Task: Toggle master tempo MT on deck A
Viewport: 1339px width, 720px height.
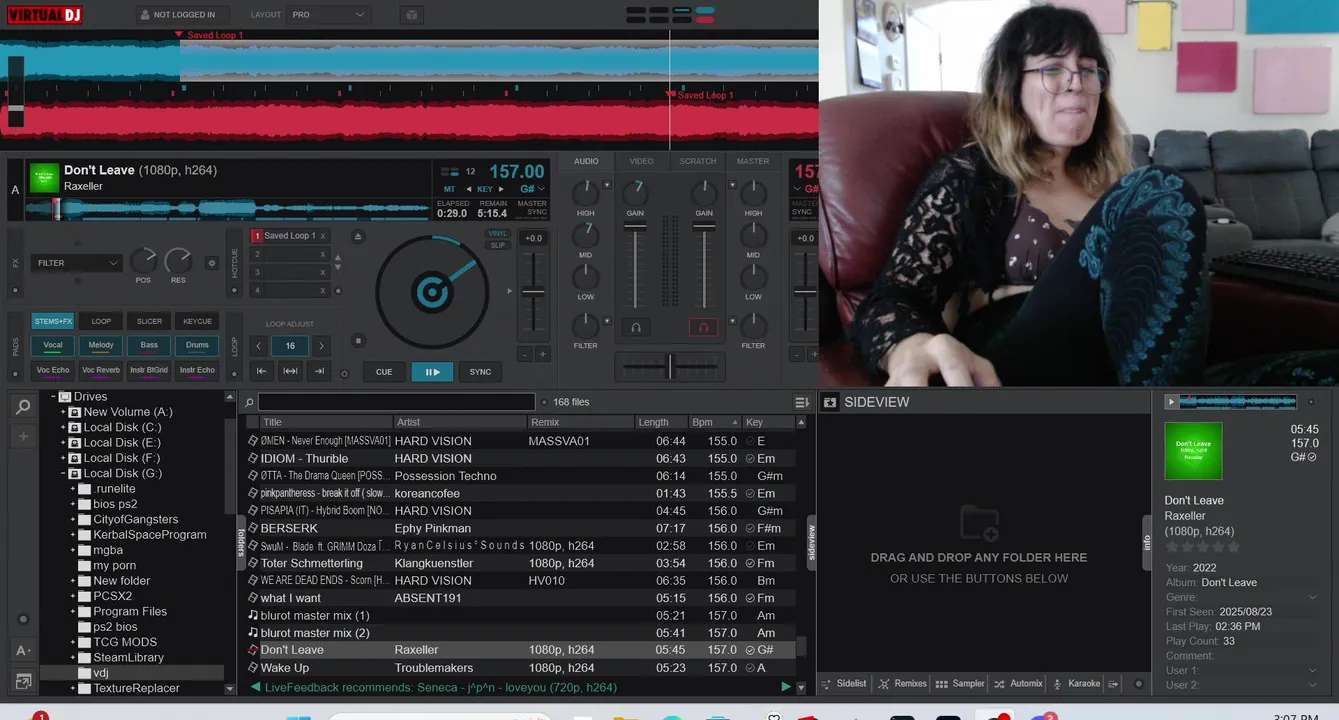Action: pos(449,189)
